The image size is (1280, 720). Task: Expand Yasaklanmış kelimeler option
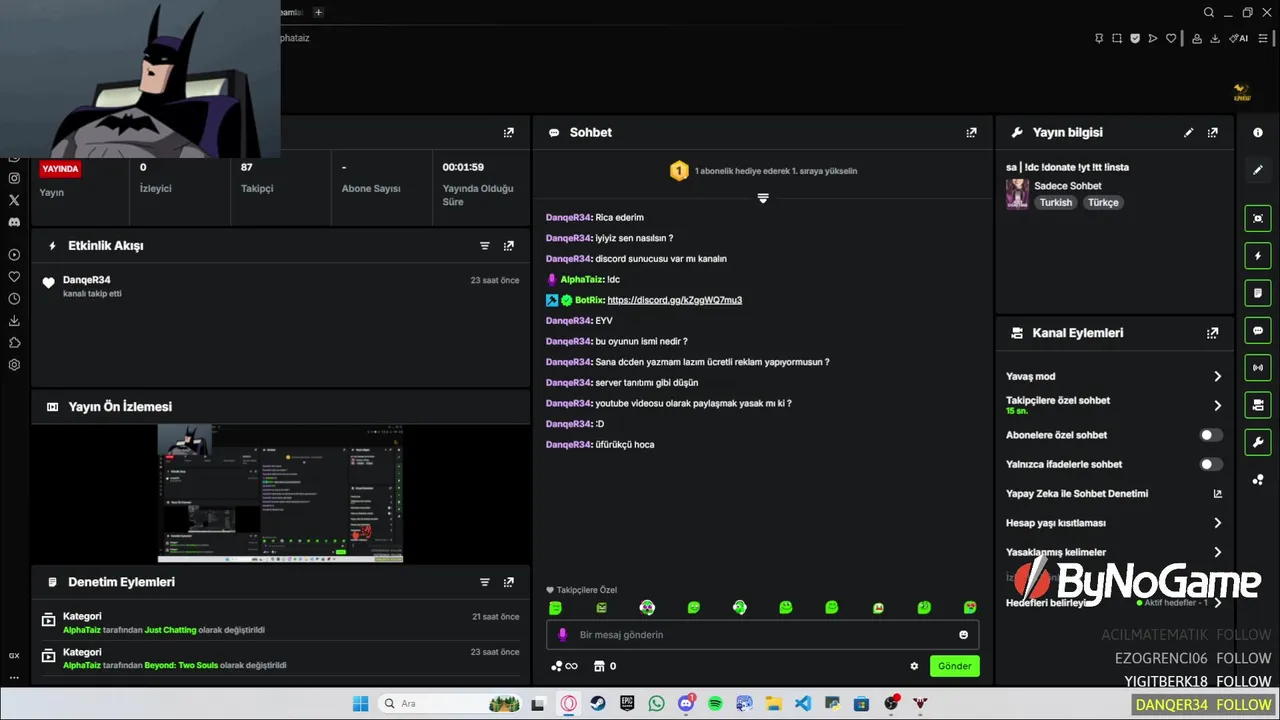click(x=1217, y=552)
